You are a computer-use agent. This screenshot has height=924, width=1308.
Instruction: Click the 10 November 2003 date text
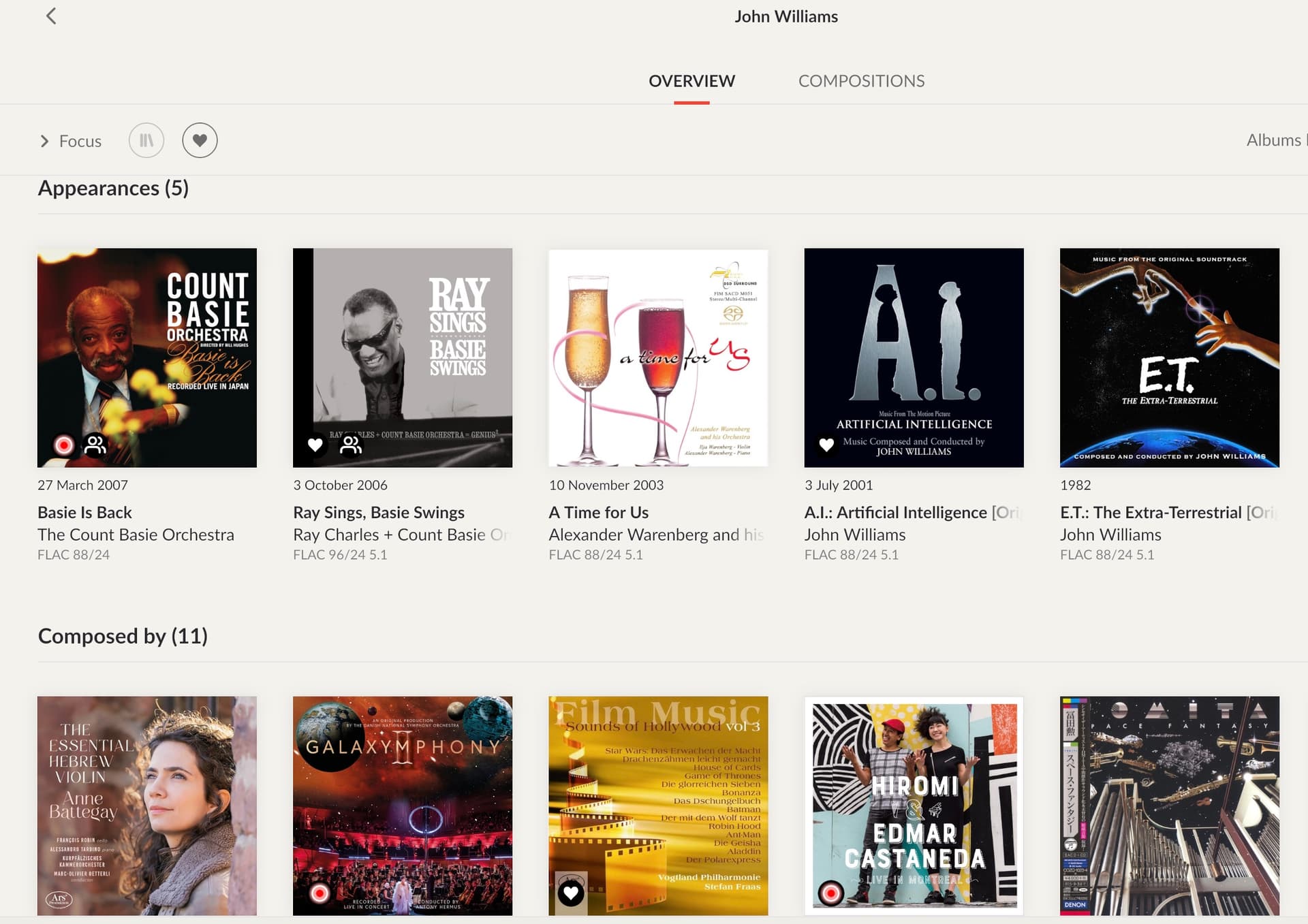coord(606,485)
